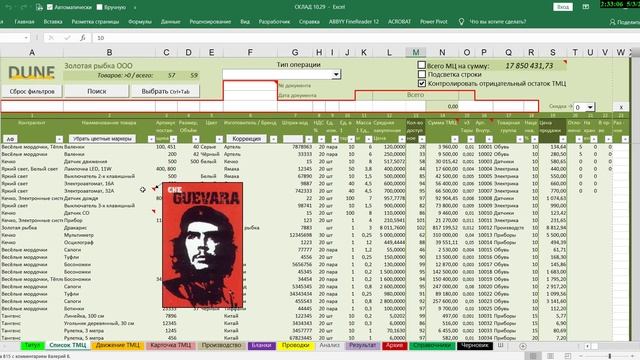Open filter dropdown for Наименование товара column
640x360 pixels.
point(151,139)
